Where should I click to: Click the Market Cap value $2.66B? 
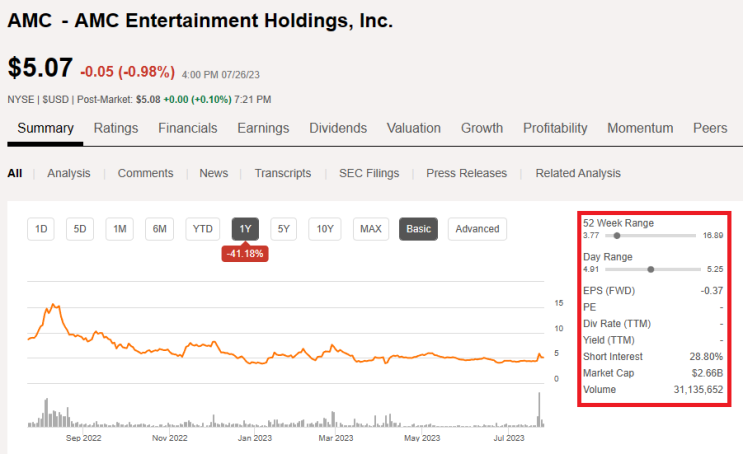[x=707, y=373]
